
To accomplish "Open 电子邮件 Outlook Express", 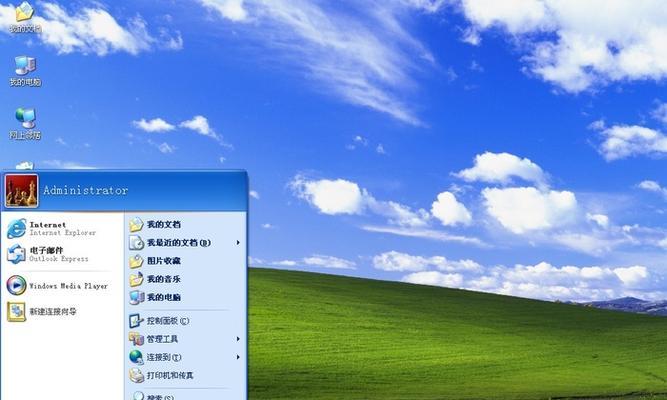I will [x=48, y=254].
